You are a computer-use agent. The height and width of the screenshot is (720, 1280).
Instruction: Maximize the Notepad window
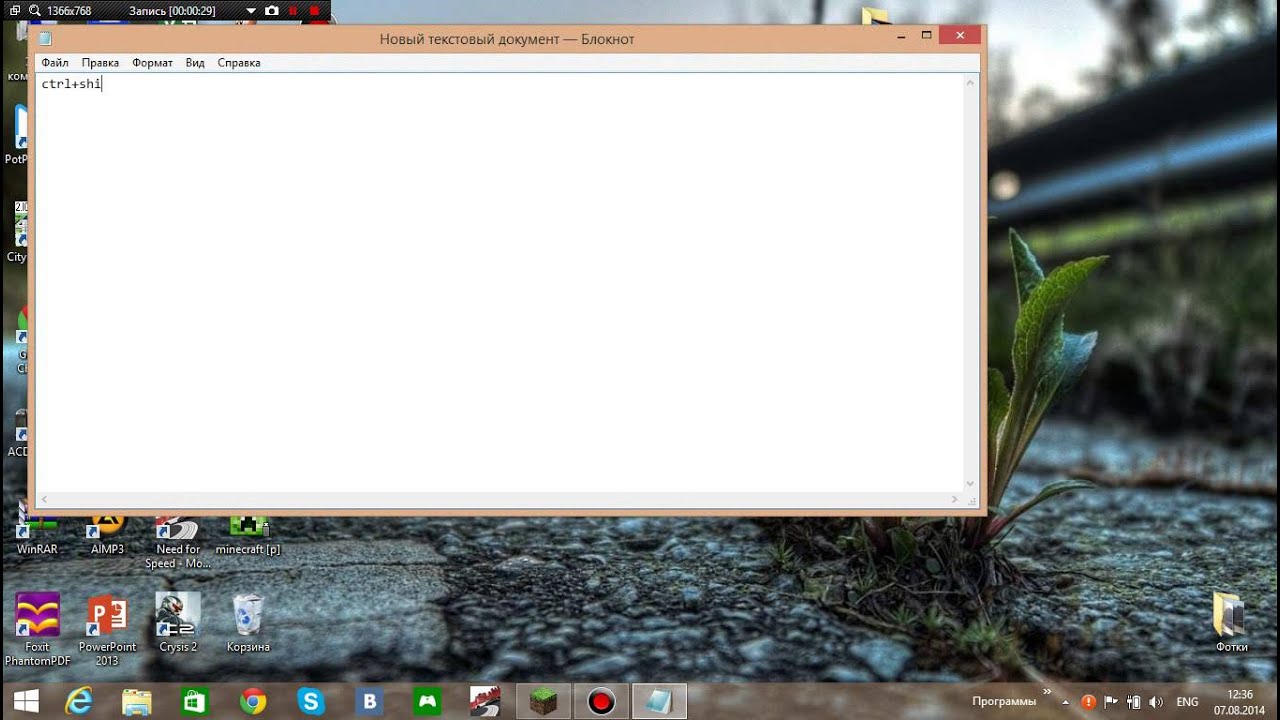927,36
